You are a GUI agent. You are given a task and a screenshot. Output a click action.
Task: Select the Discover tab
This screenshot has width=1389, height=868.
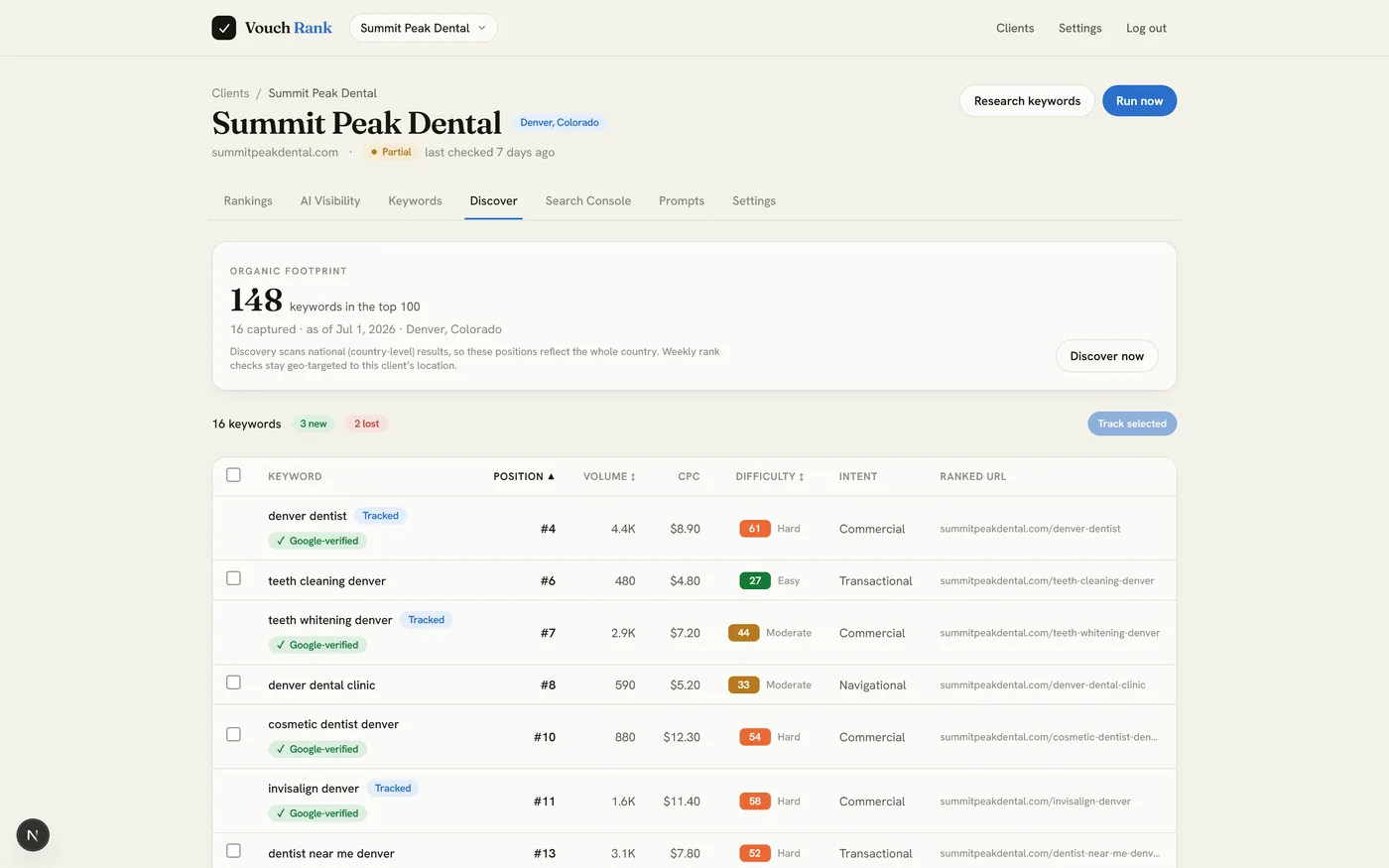[x=493, y=200]
